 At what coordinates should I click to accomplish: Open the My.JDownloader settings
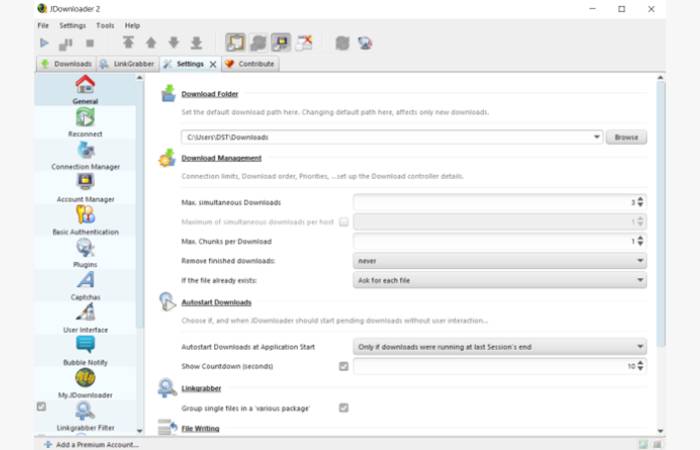(85, 383)
